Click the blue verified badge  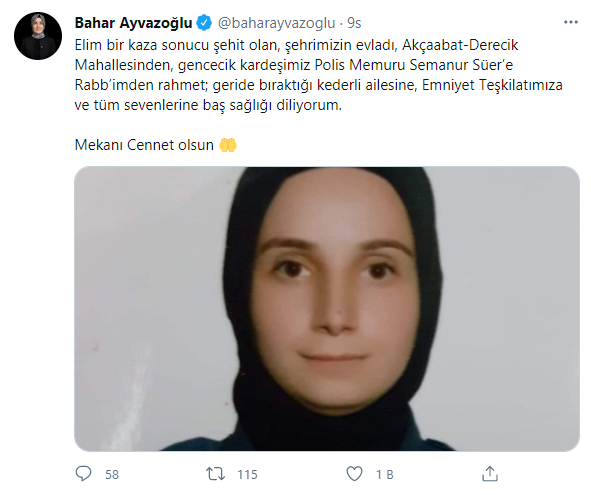pyautogui.click(x=204, y=23)
